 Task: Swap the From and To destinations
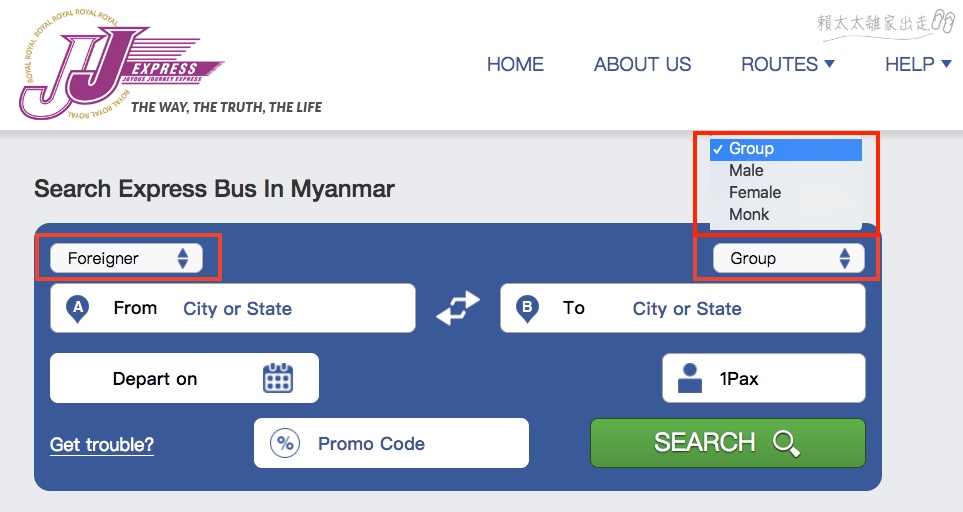[458, 308]
